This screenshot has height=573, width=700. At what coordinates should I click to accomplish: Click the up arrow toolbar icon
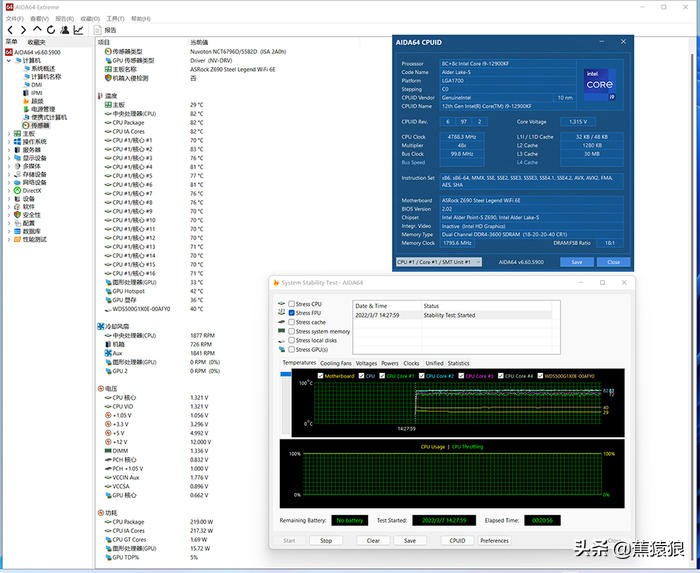pos(35,30)
